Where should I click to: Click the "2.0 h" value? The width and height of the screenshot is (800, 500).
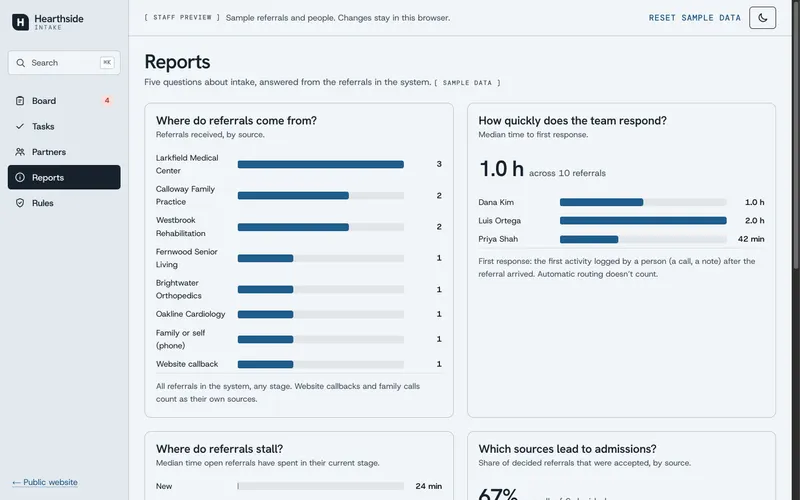click(755, 221)
